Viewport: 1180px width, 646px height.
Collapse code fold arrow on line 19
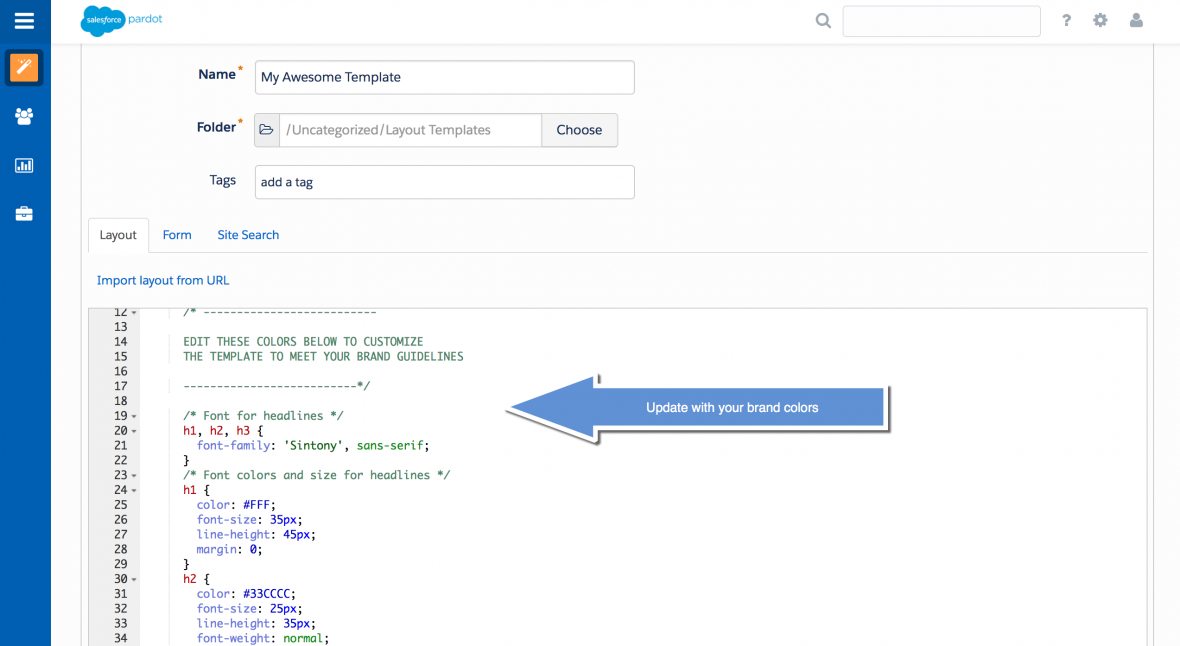coord(134,416)
